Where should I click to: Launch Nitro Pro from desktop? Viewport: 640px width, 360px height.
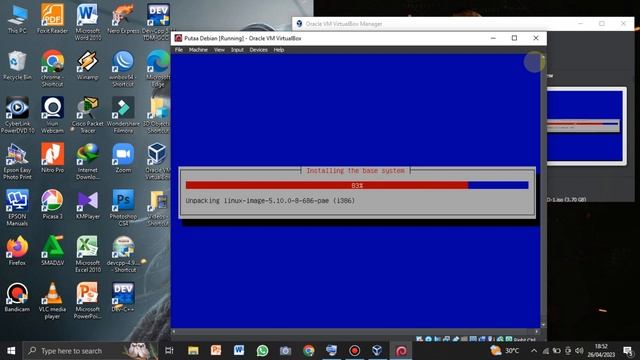(x=52, y=158)
